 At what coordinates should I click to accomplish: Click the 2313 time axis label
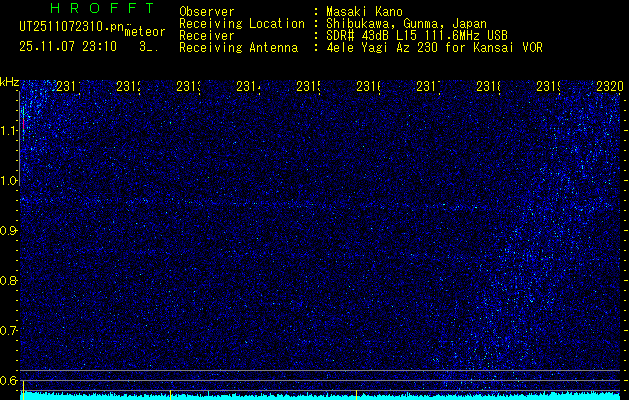188,87
